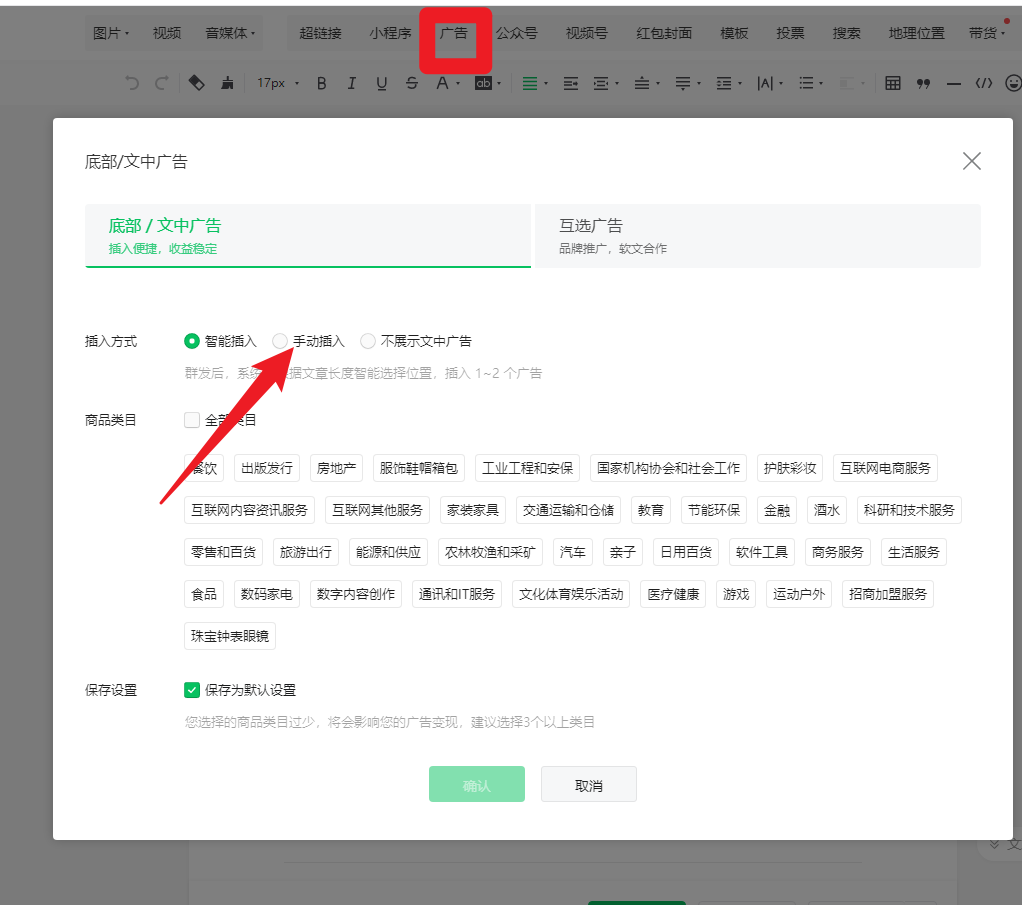Open the 公众号 insert option
This screenshot has width=1022, height=905.
coord(516,33)
